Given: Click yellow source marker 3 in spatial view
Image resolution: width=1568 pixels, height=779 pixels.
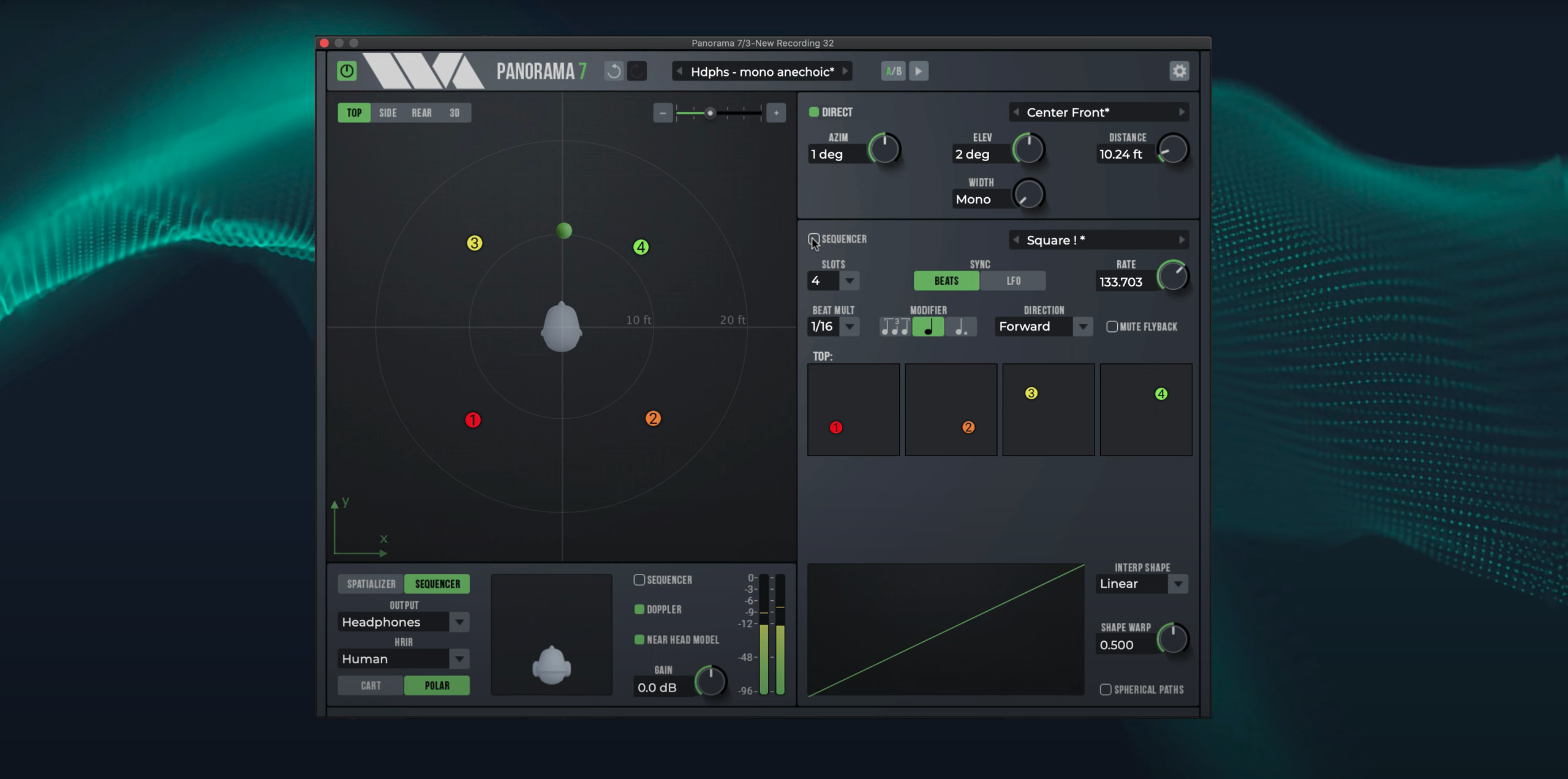Looking at the screenshot, I should coord(474,243).
